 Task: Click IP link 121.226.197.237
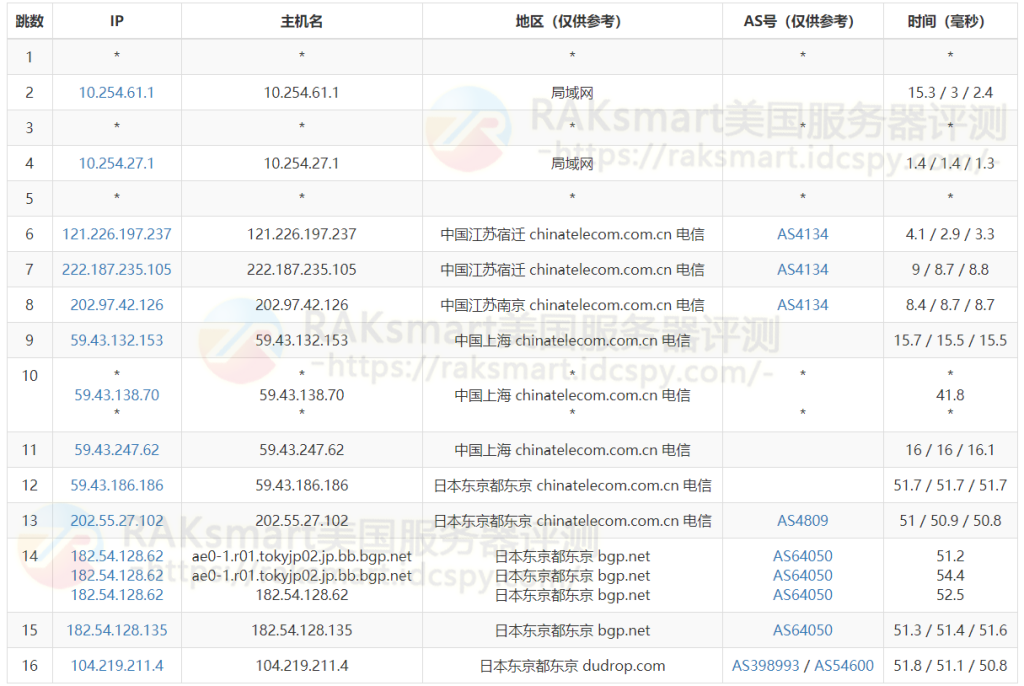pyautogui.click(x=116, y=234)
